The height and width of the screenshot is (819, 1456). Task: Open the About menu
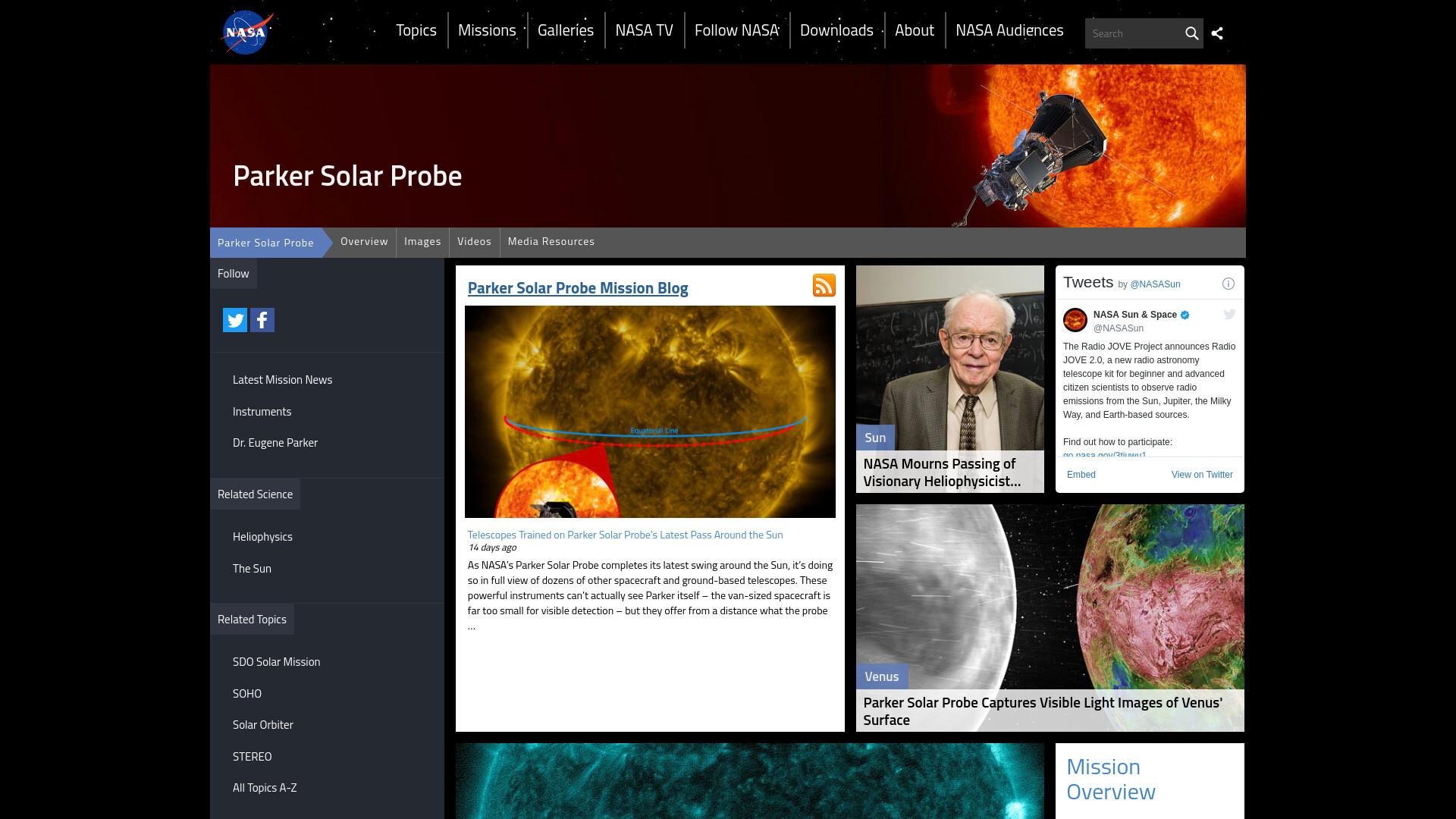coord(915,30)
